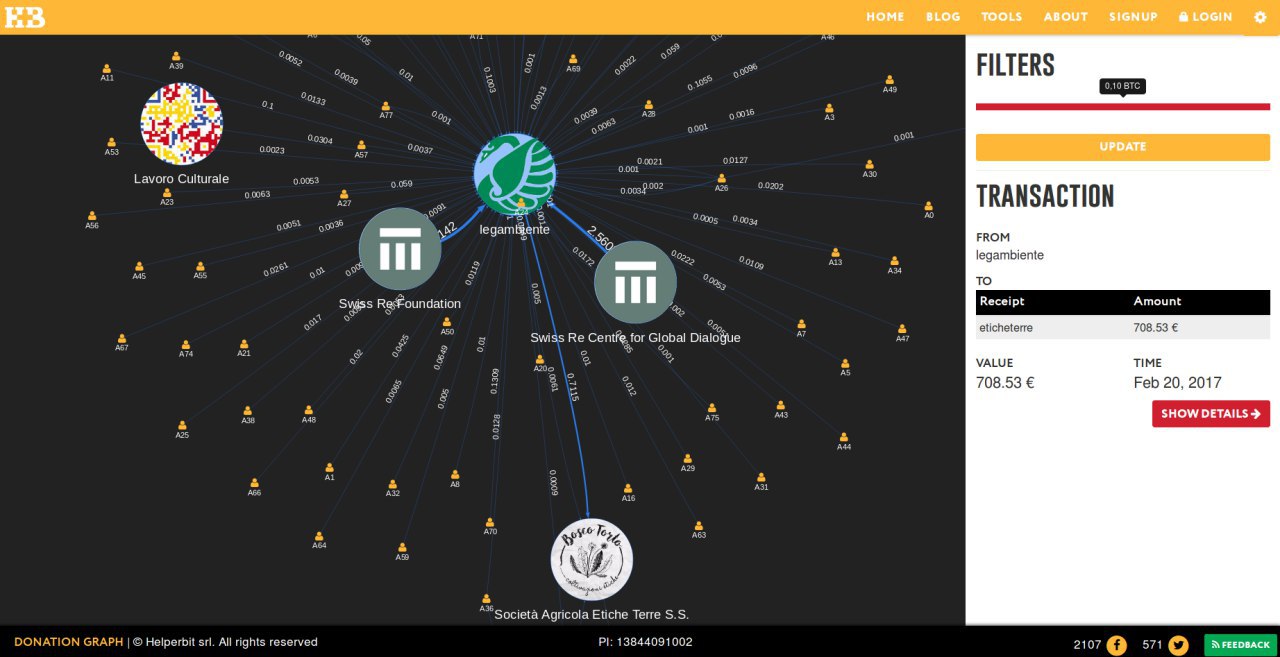Click the eticheterre receipt row
This screenshot has width=1280, height=657.
[1123, 327]
